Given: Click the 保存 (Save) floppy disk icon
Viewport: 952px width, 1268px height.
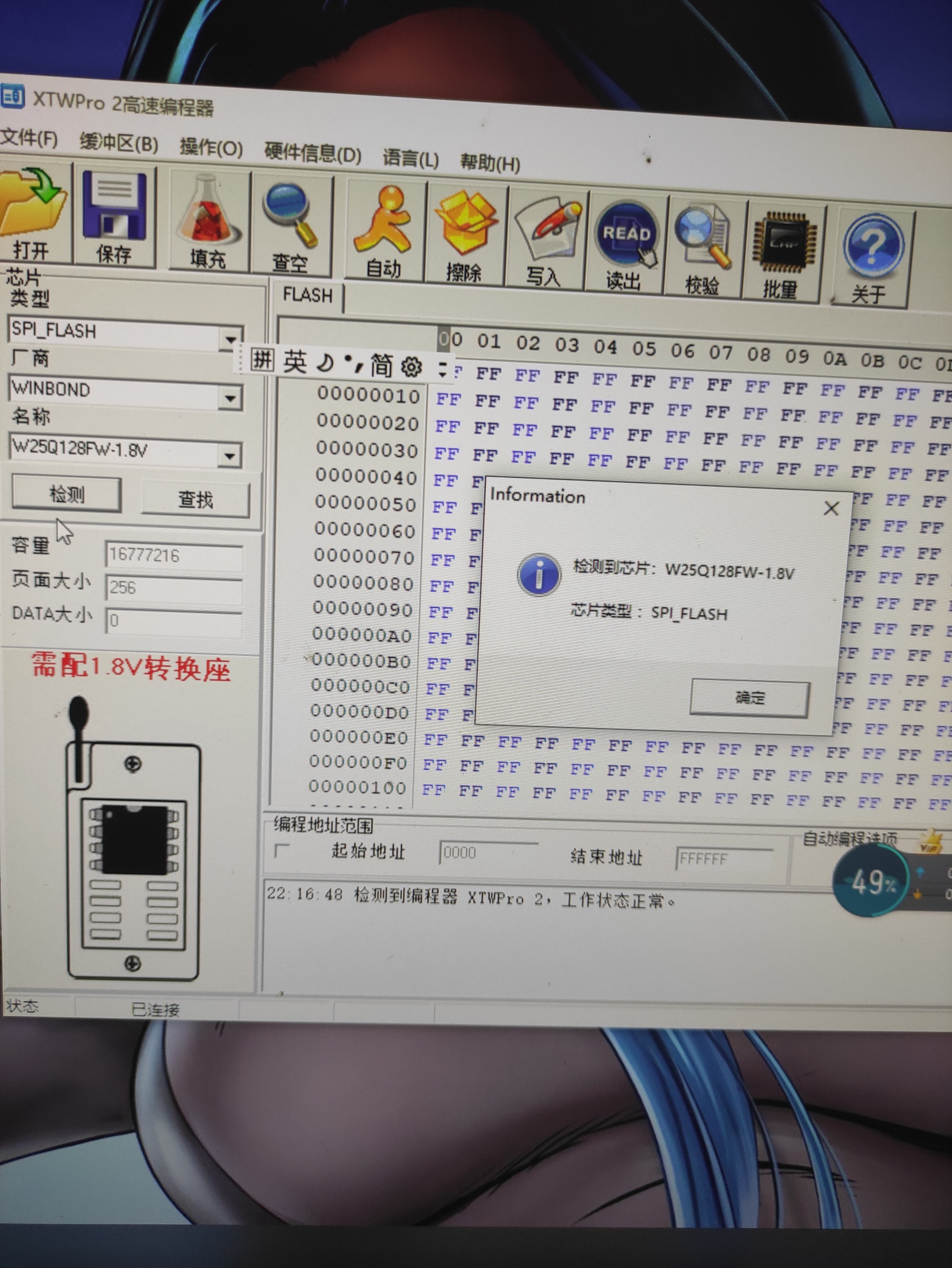Looking at the screenshot, I should click(115, 218).
